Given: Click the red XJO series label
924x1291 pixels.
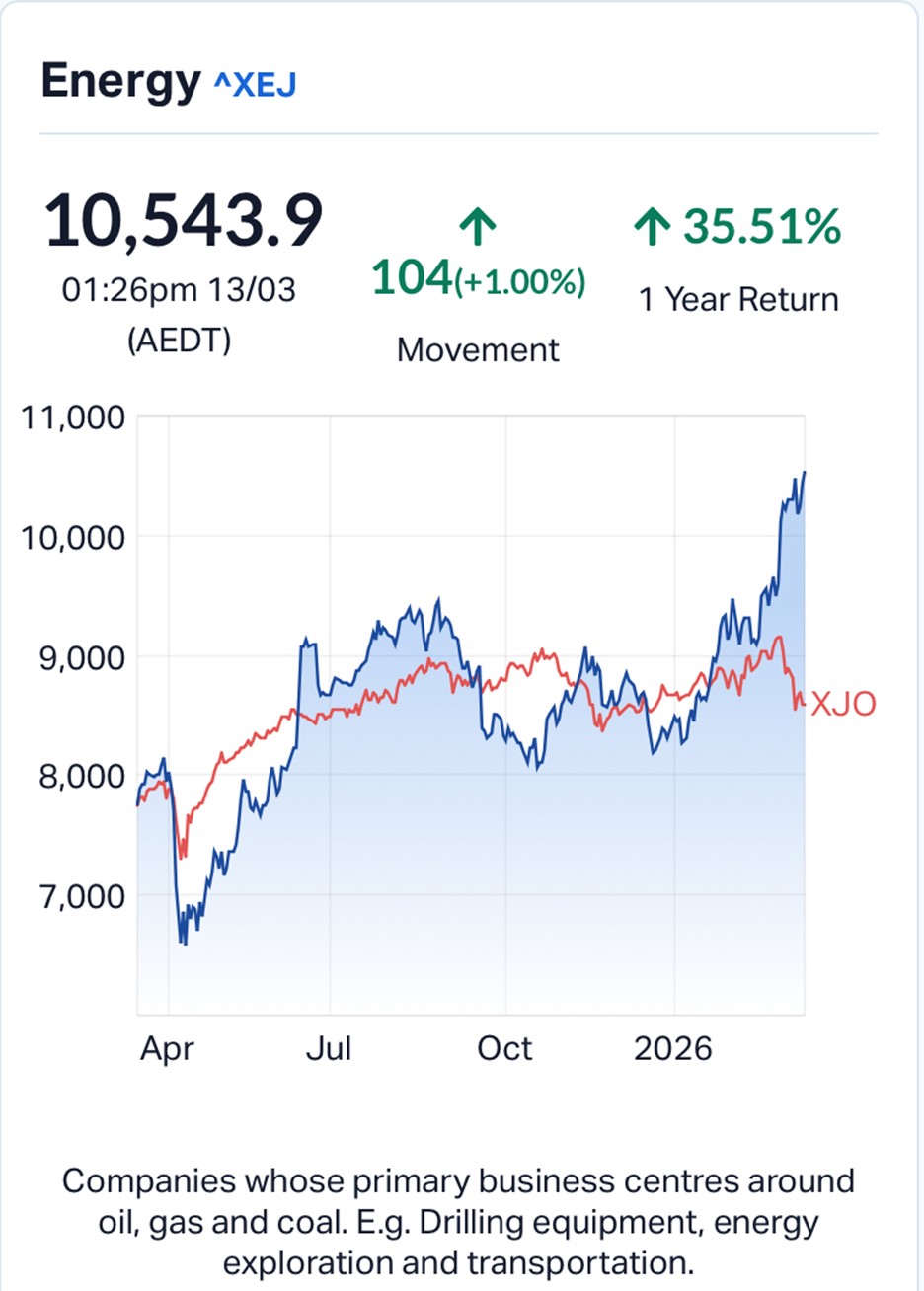Looking at the screenshot, I should [843, 704].
